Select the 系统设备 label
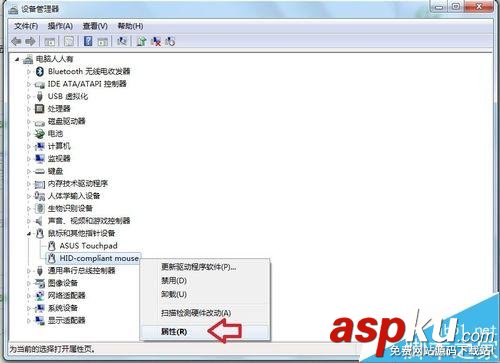 [x=63, y=308]
